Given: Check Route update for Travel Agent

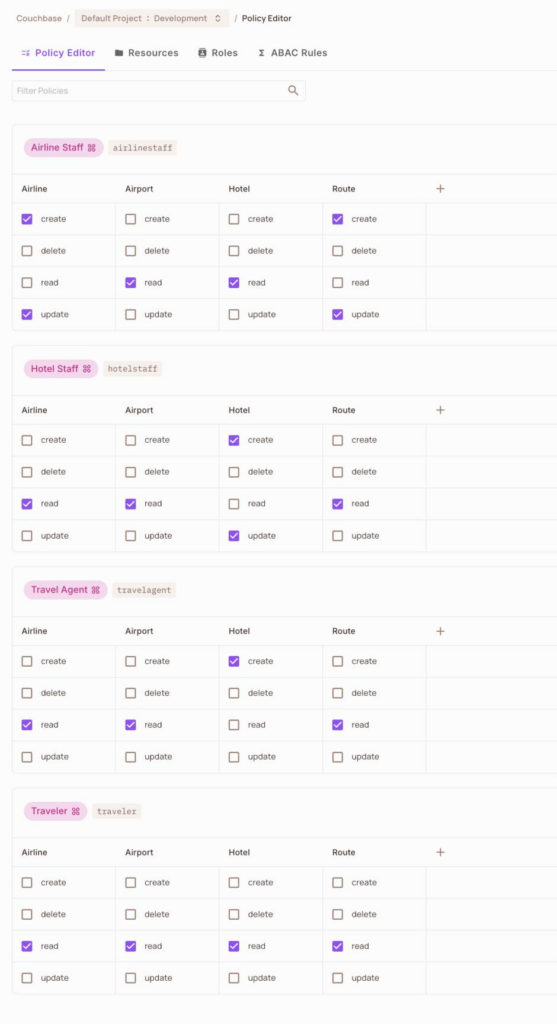Looking at the screenshot, I should (338, 757).
